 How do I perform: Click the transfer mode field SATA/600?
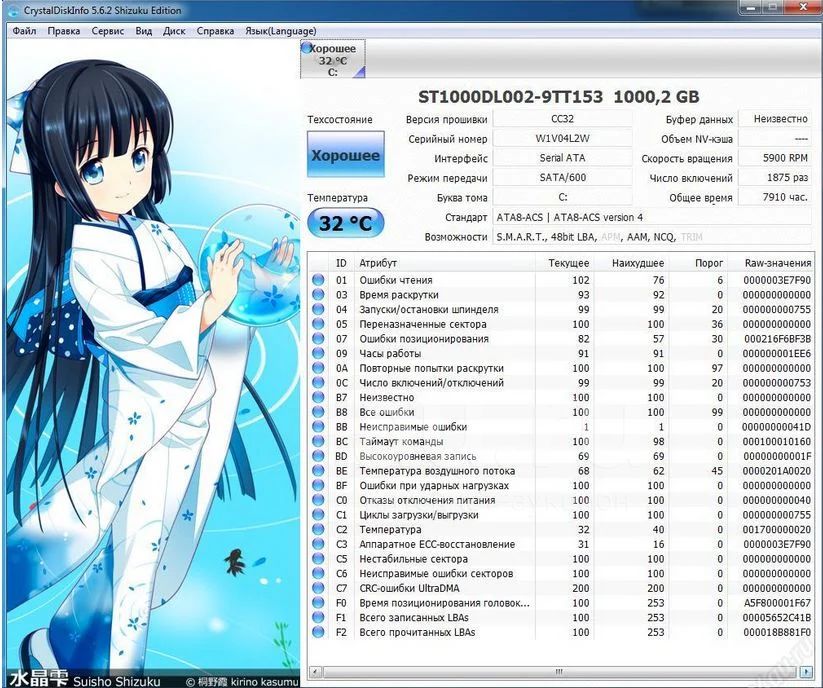[x=562, y=177]
